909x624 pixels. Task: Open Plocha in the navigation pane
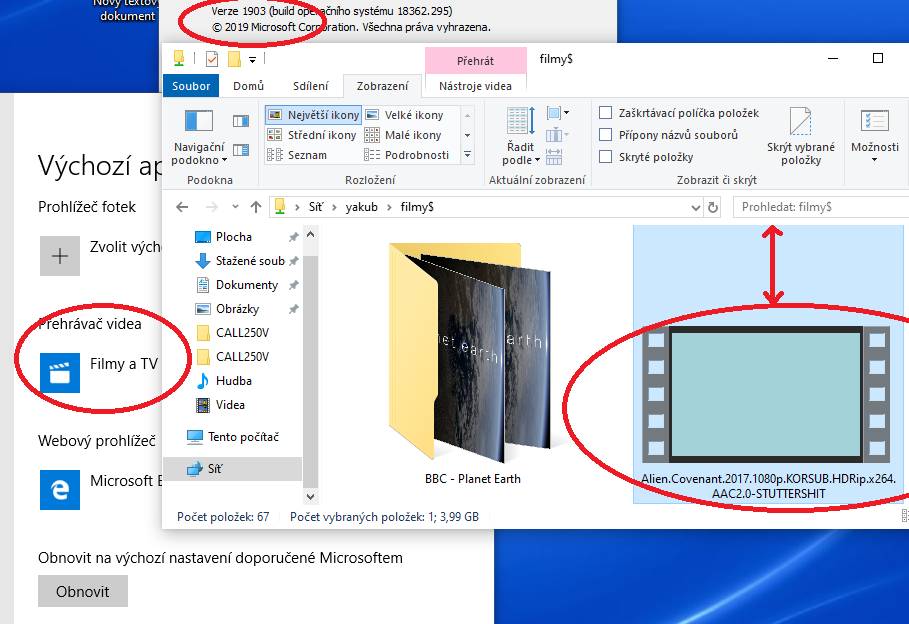click(x=234, y=237)
